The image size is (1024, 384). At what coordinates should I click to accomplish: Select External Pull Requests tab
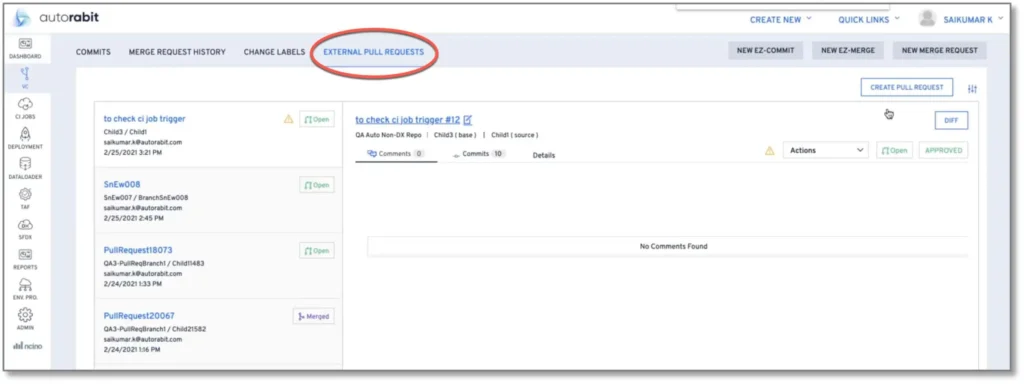click(x=374, y=52)
